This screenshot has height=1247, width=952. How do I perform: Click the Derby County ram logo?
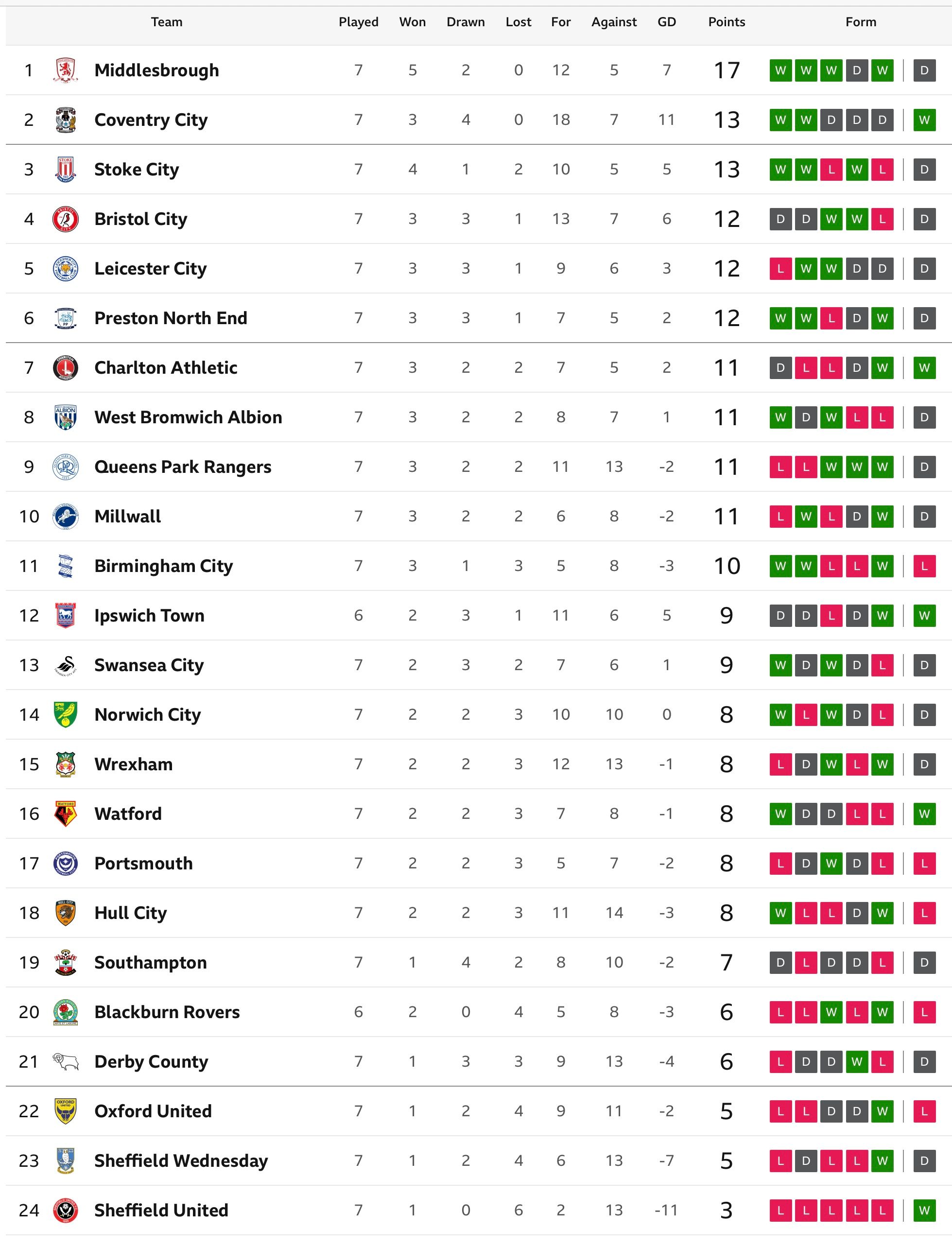[x=65, y=1062]
